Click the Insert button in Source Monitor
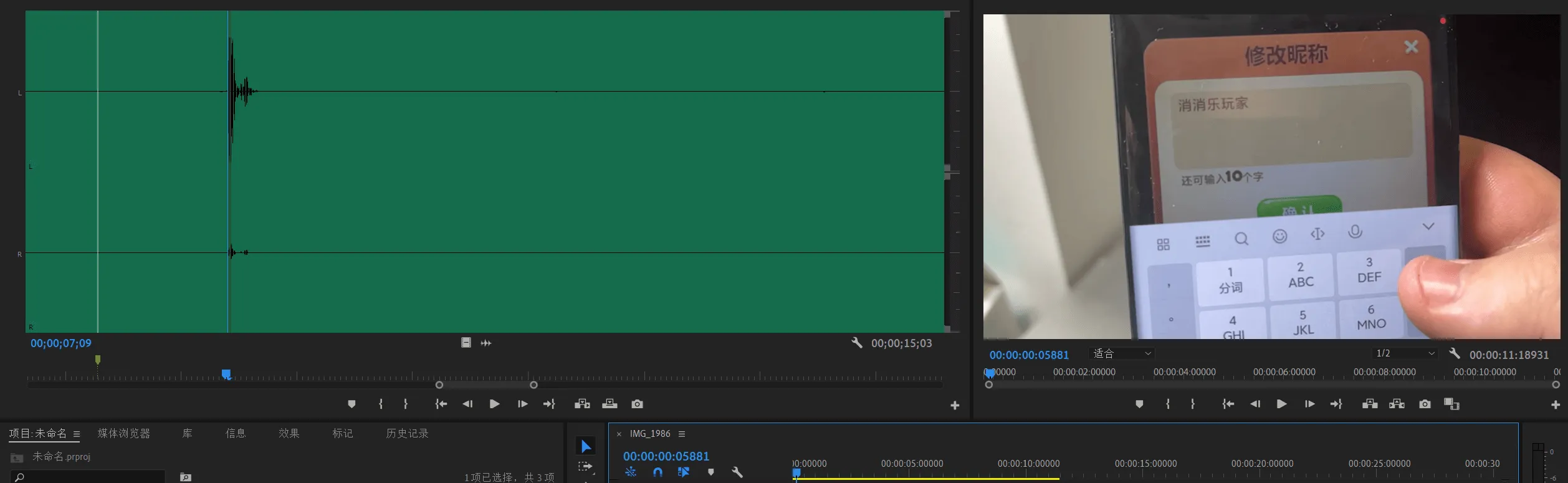The image size is (1568, 483). pyautogui.click(x=582, y=404)
